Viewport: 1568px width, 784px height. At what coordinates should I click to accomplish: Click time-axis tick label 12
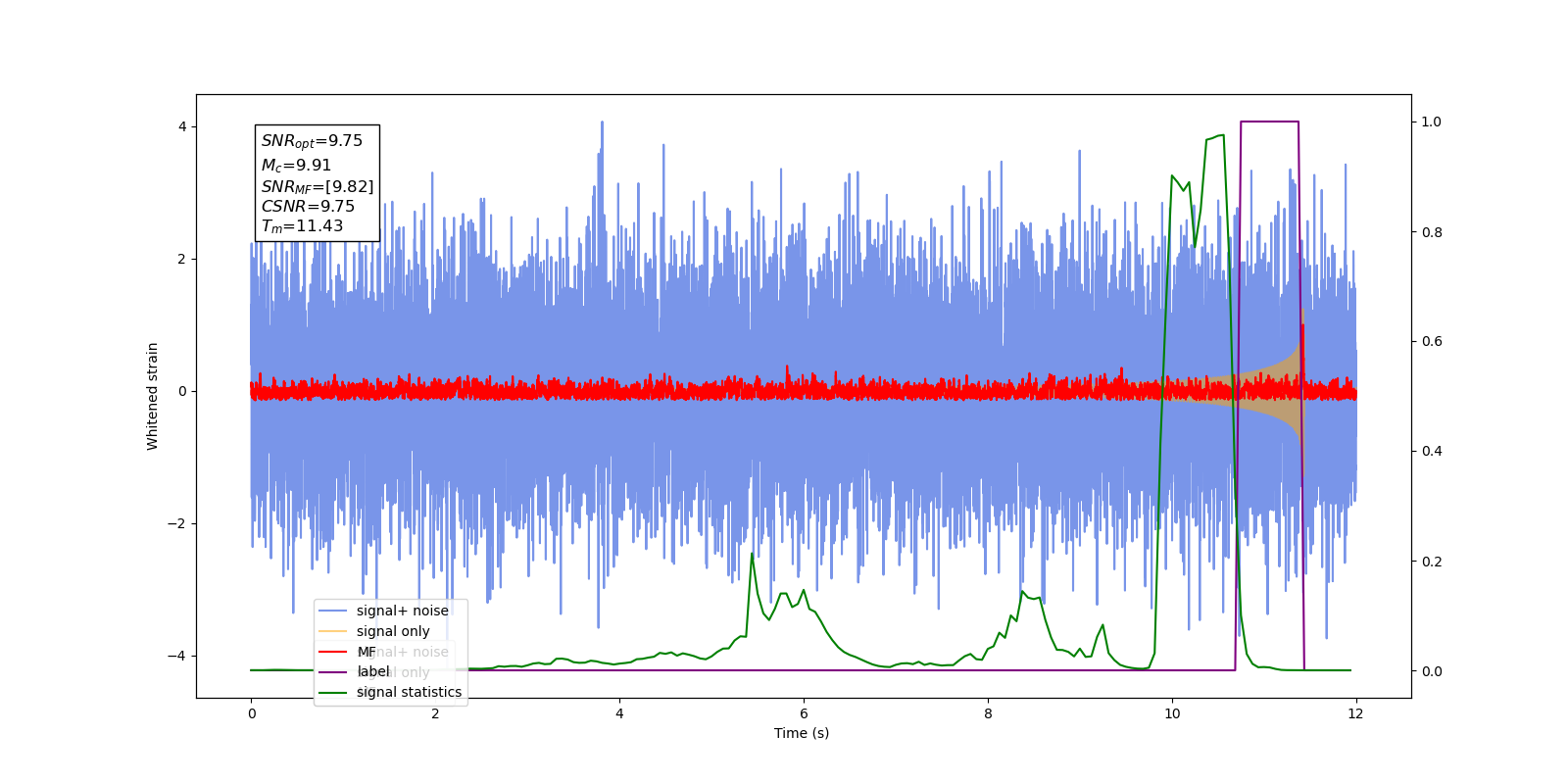coord(1355,713)
